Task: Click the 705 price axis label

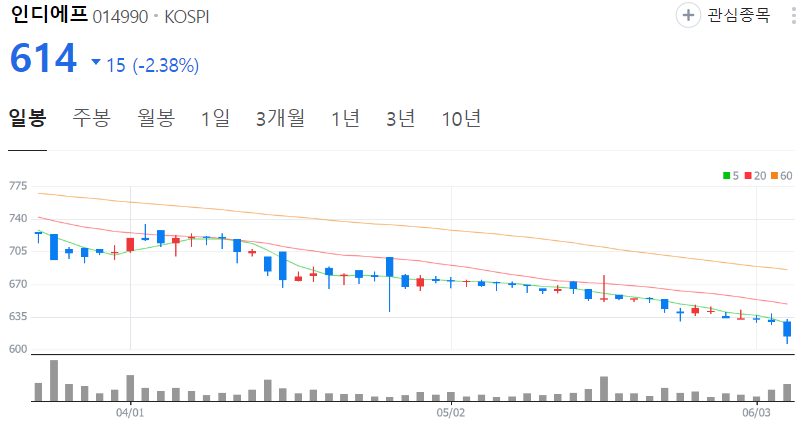Action: click(18, 251)
